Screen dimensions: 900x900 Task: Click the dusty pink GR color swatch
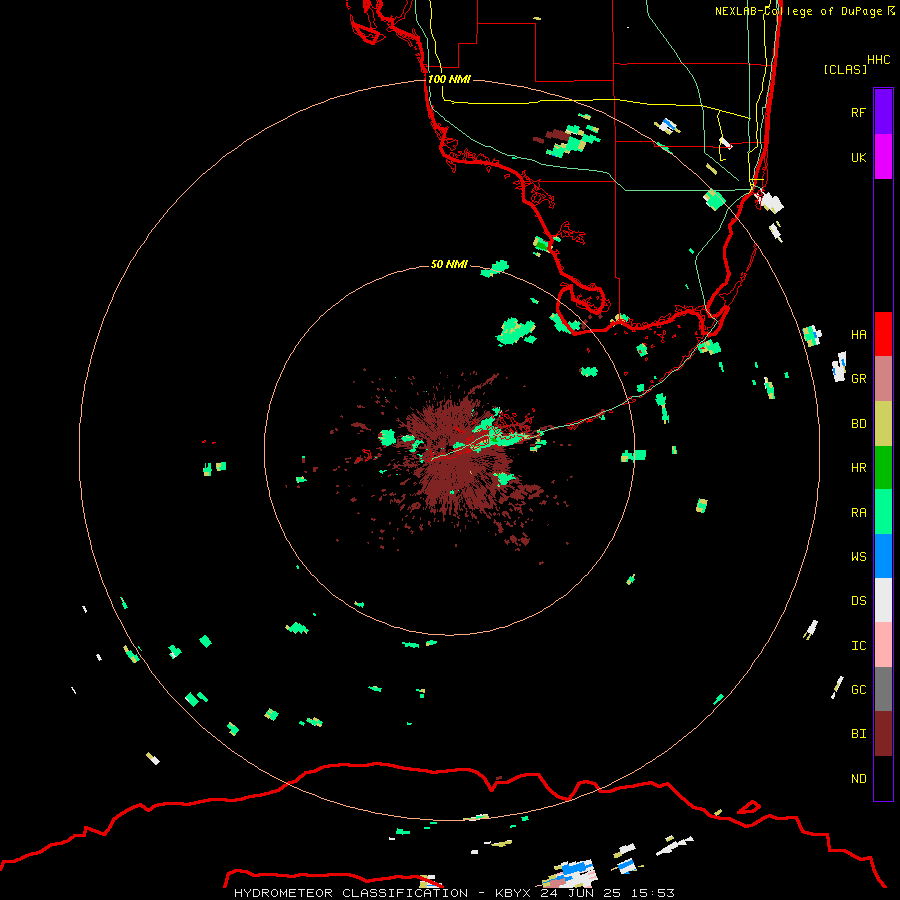pos(883,379)
